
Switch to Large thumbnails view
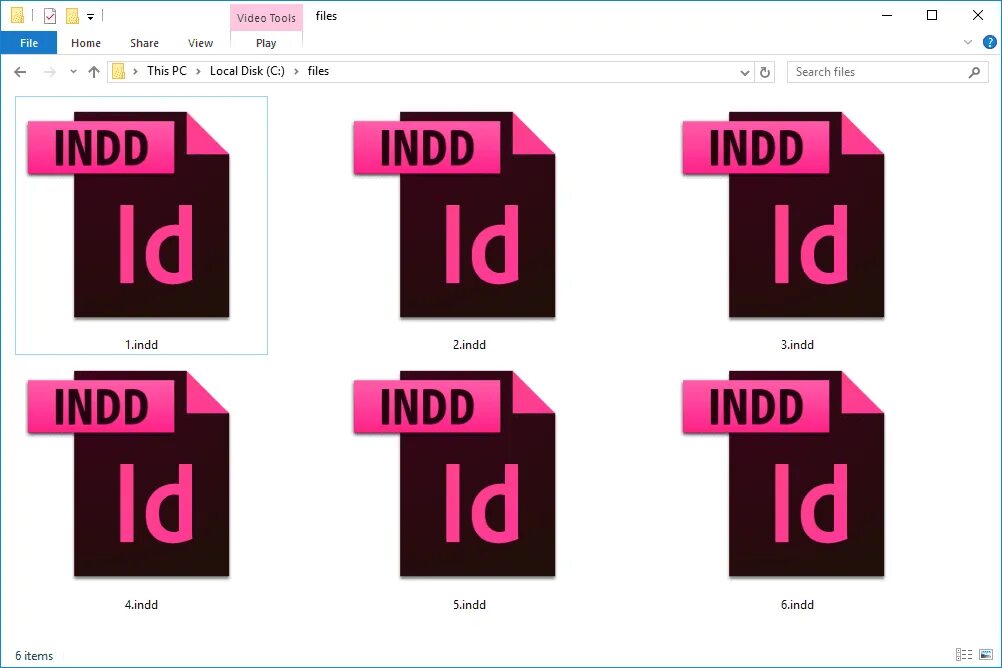pyautogui.click(x=984, y=655)
